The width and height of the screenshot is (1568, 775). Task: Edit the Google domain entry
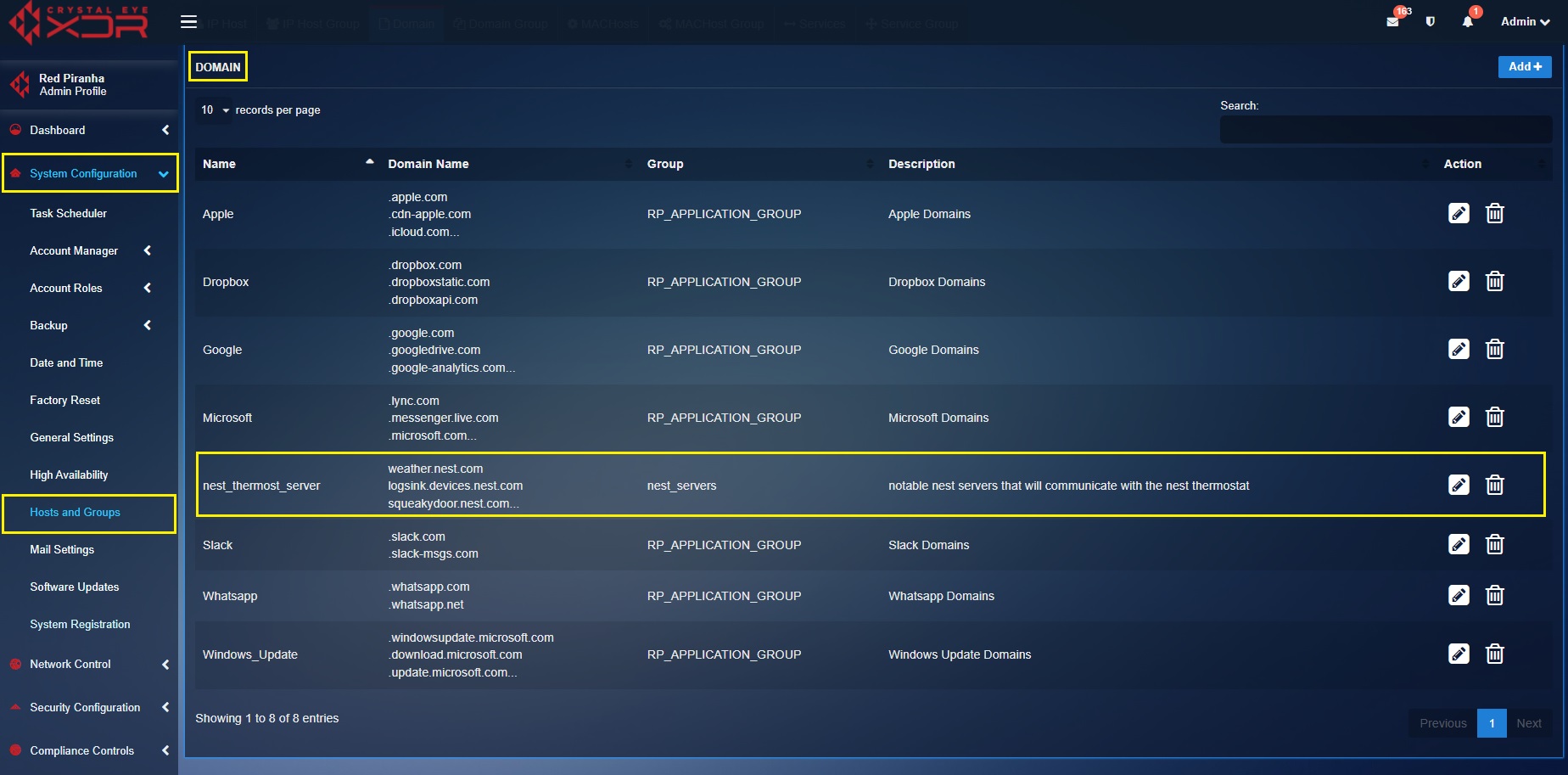click(x=1459, y=349)
